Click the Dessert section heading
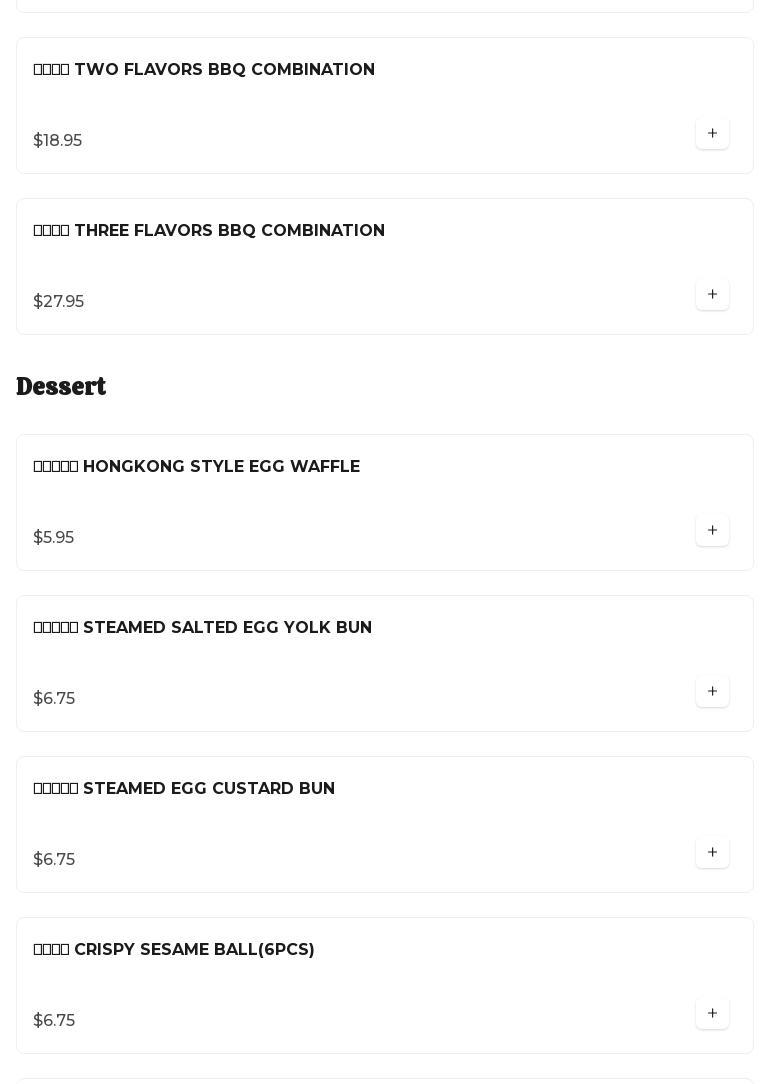Screen dimensions: 770x1084 click(61, 386)
